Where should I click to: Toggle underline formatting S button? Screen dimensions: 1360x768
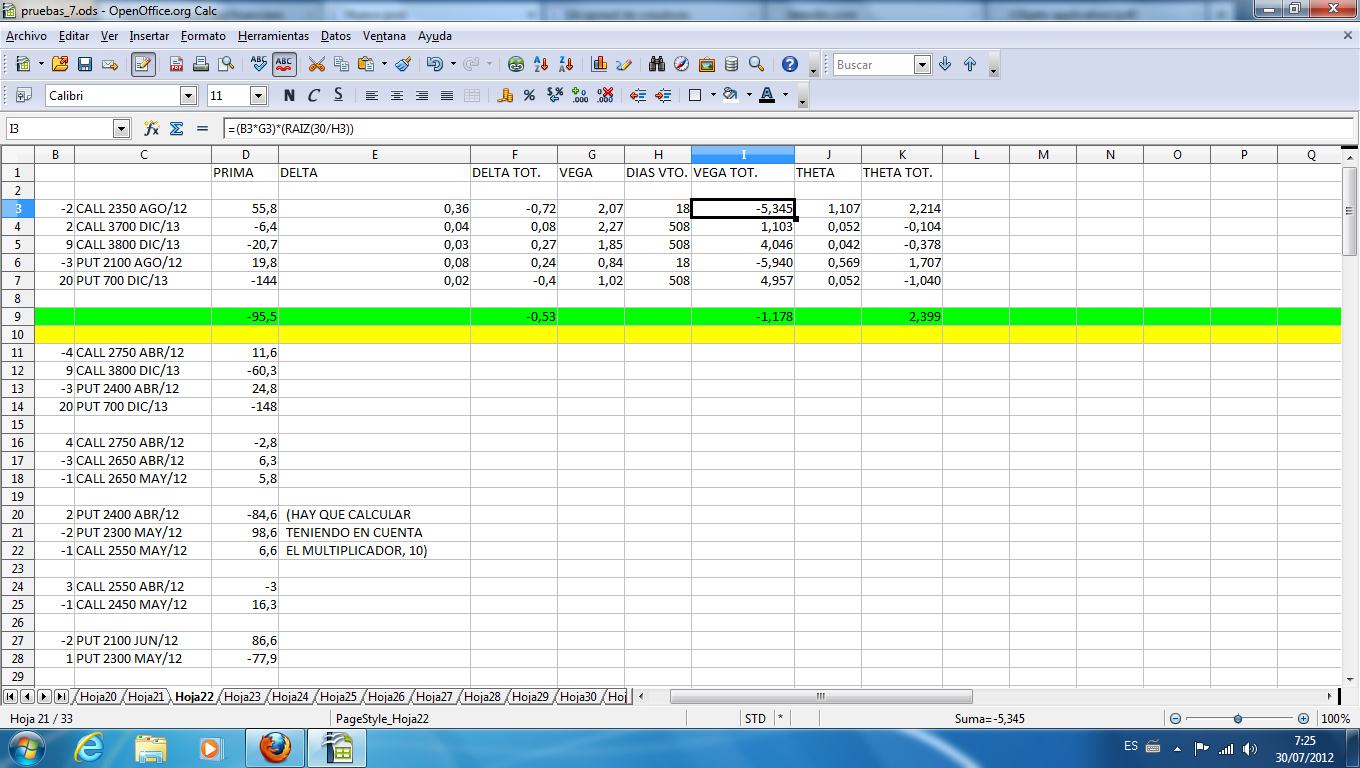tap(339, 96)
